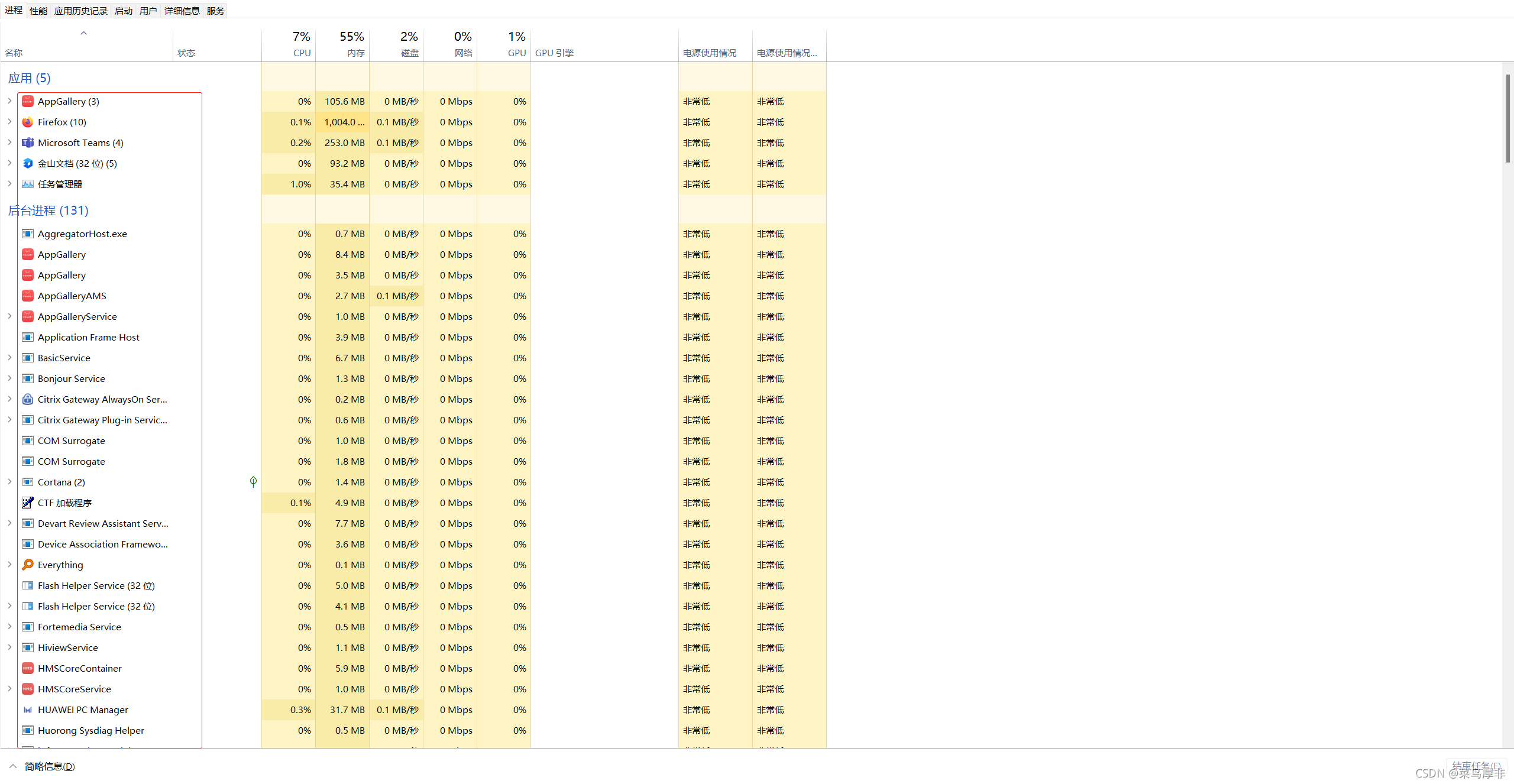Select the COM Surrogate 1.8 MB row
Image resolution: width=1514 pixels, height=784 pixels.
point(413,462)
